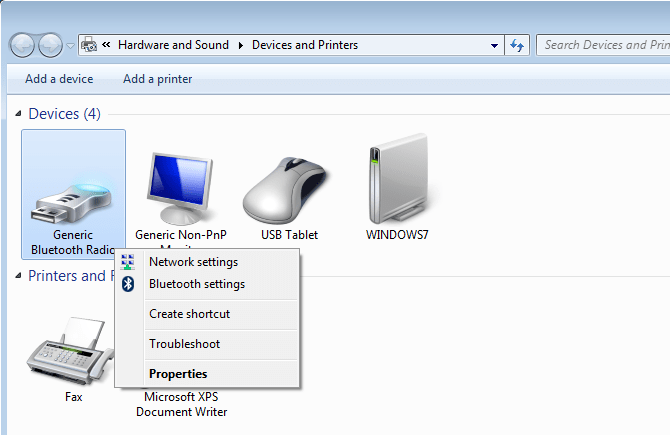
Task: Collapse the Devices (4) group
Action: click(18, 114)
